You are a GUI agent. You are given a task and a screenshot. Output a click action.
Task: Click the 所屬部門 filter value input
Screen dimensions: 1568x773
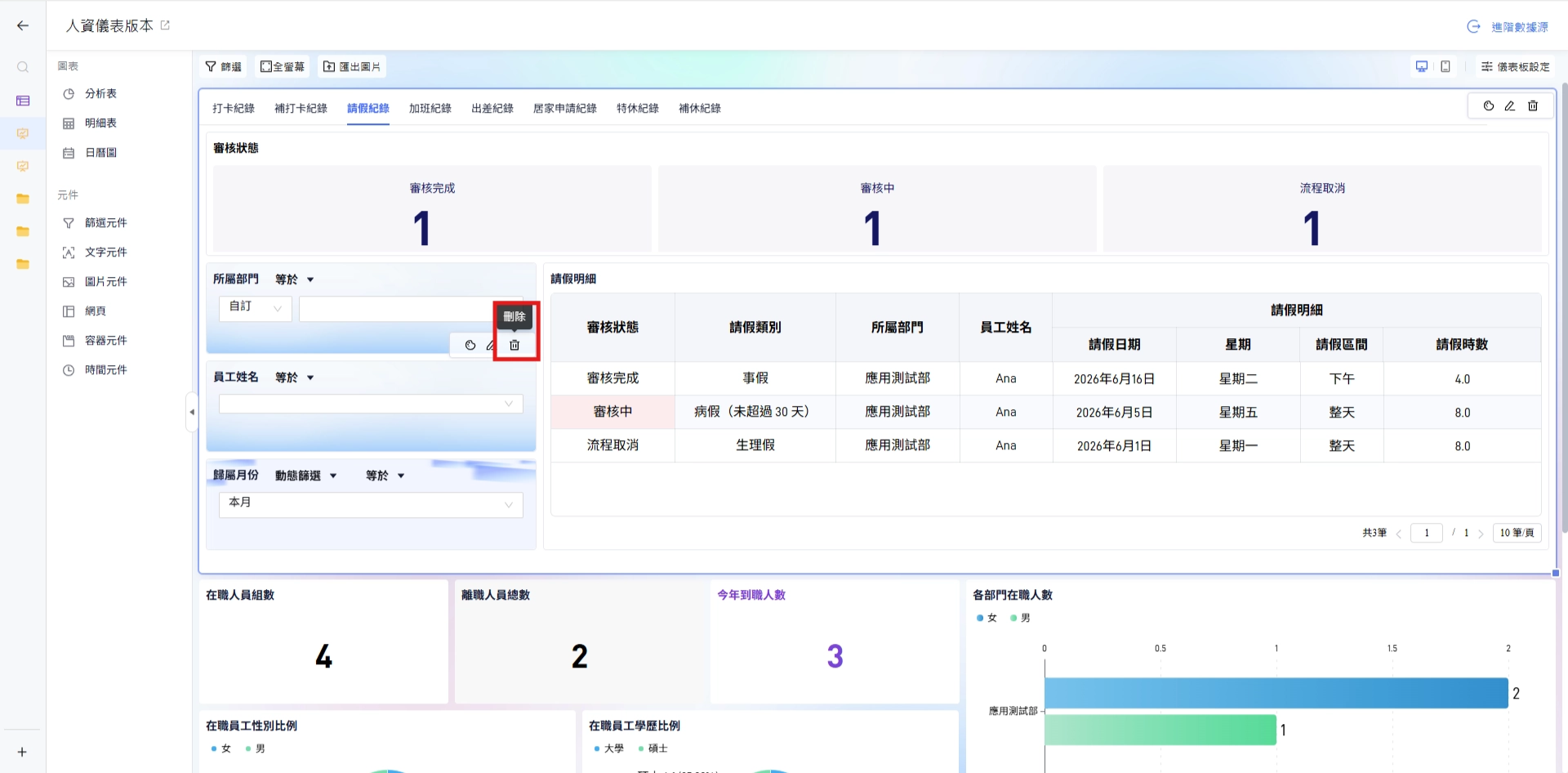pos(411,308)
